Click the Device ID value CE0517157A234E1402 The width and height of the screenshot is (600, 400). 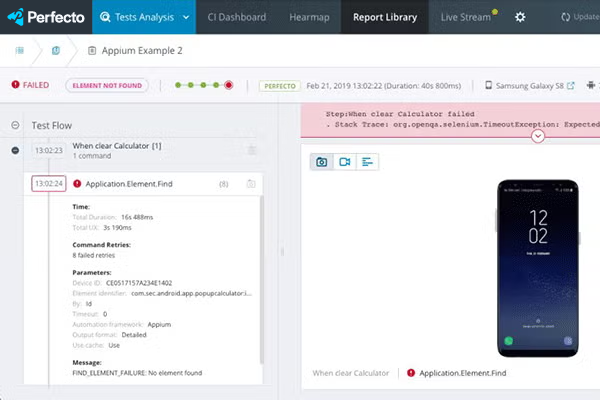click(x=139, y=283)
